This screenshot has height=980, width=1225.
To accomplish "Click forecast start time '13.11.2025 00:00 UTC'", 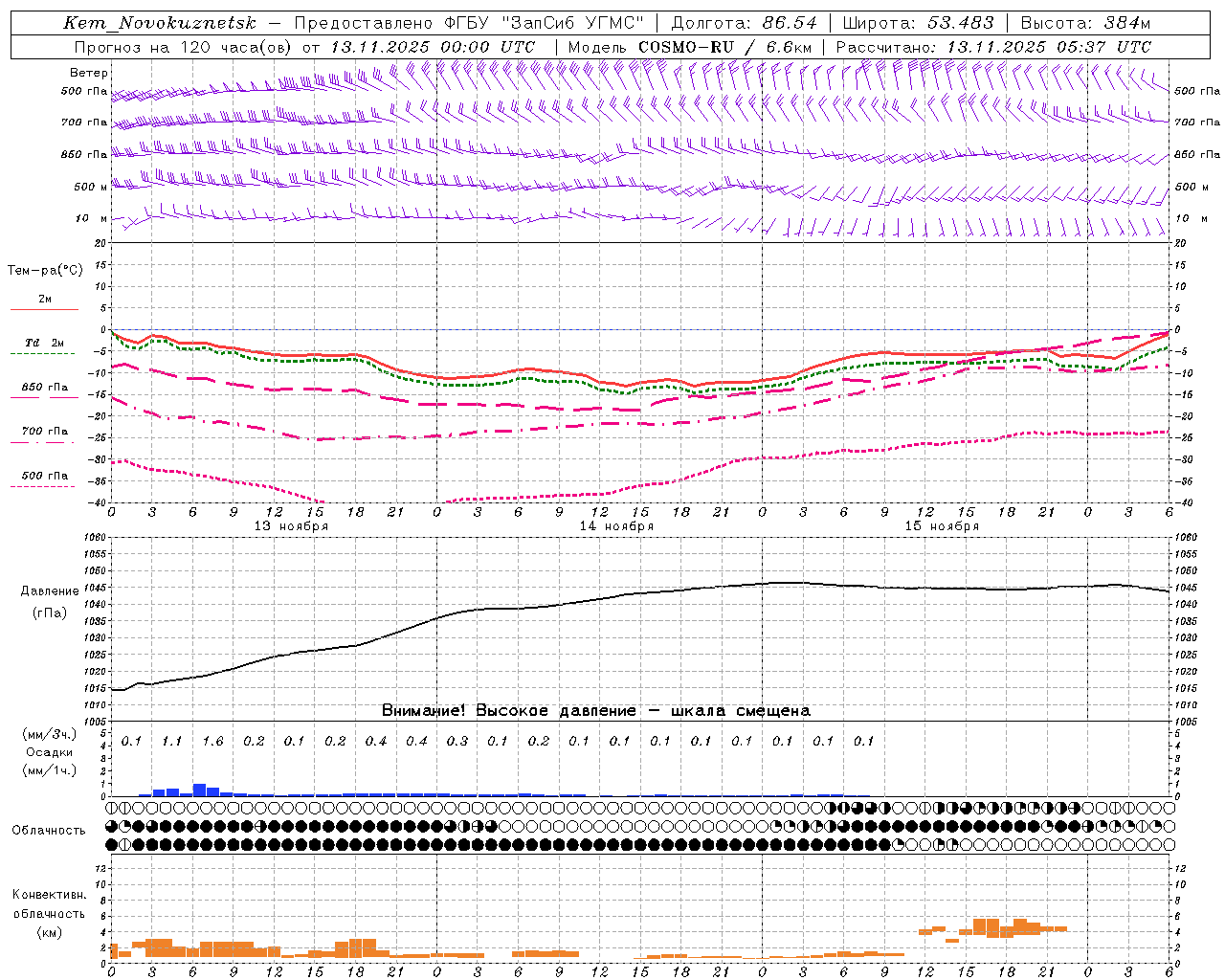I will [433, 47].
